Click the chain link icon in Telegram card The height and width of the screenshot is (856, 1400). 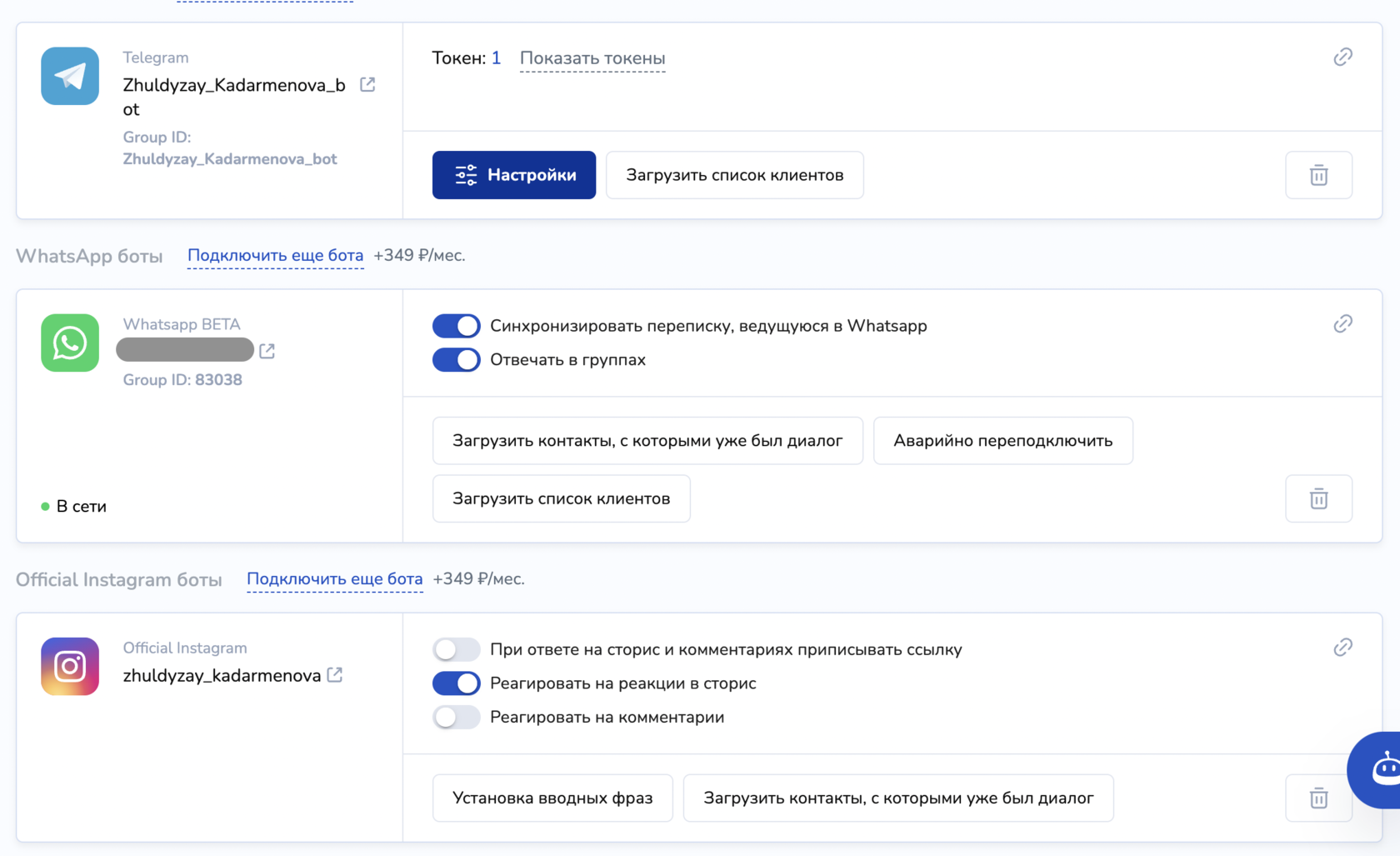1342,57
